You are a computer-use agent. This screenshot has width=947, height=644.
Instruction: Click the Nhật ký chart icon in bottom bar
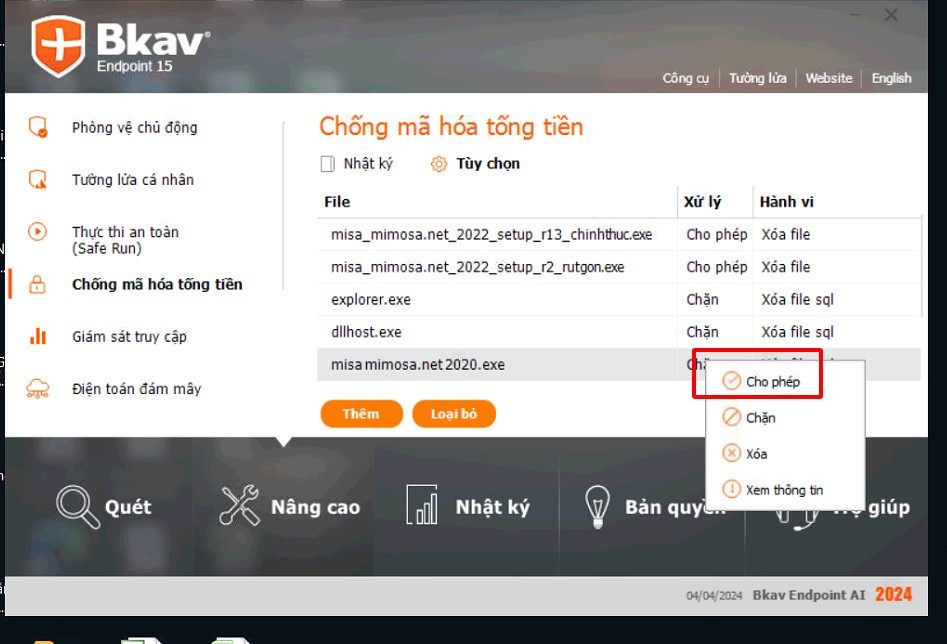(x=422, y=506)
